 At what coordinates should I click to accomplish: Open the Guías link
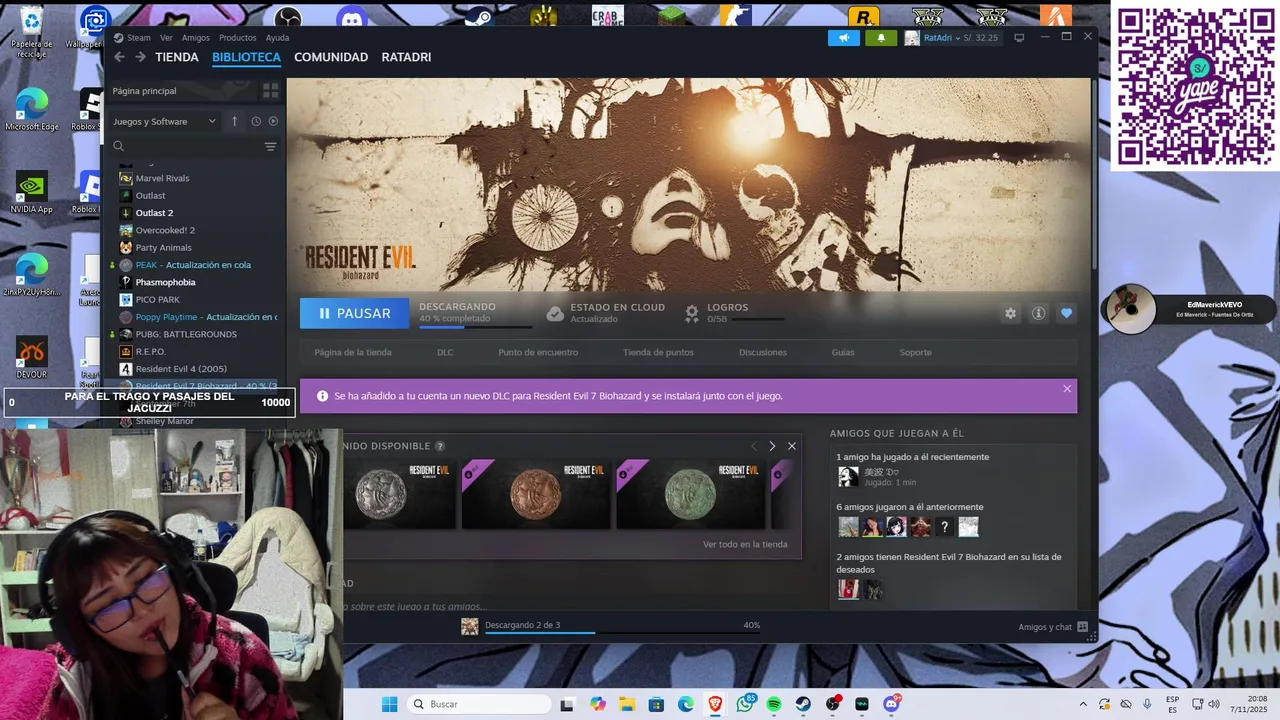843,352
